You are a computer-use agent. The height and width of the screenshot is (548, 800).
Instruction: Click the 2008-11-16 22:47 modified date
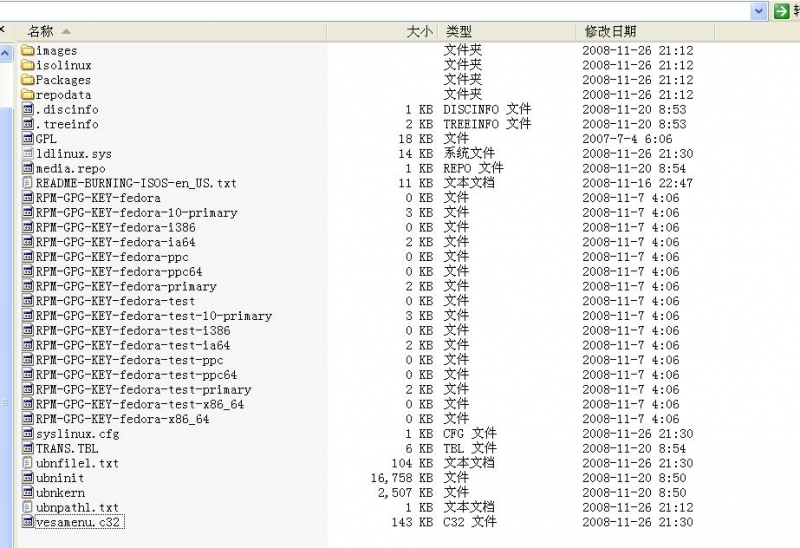click(x=637, y=183)
